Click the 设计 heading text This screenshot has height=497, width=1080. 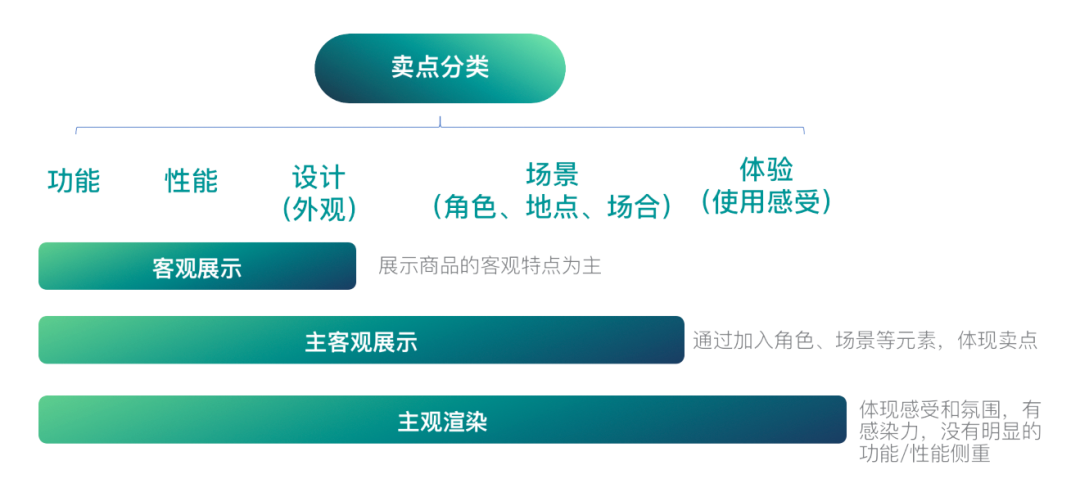[319, 177]
